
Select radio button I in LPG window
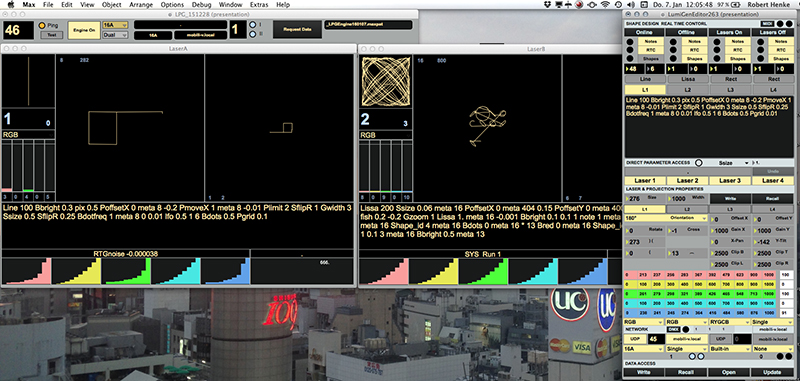253,24
